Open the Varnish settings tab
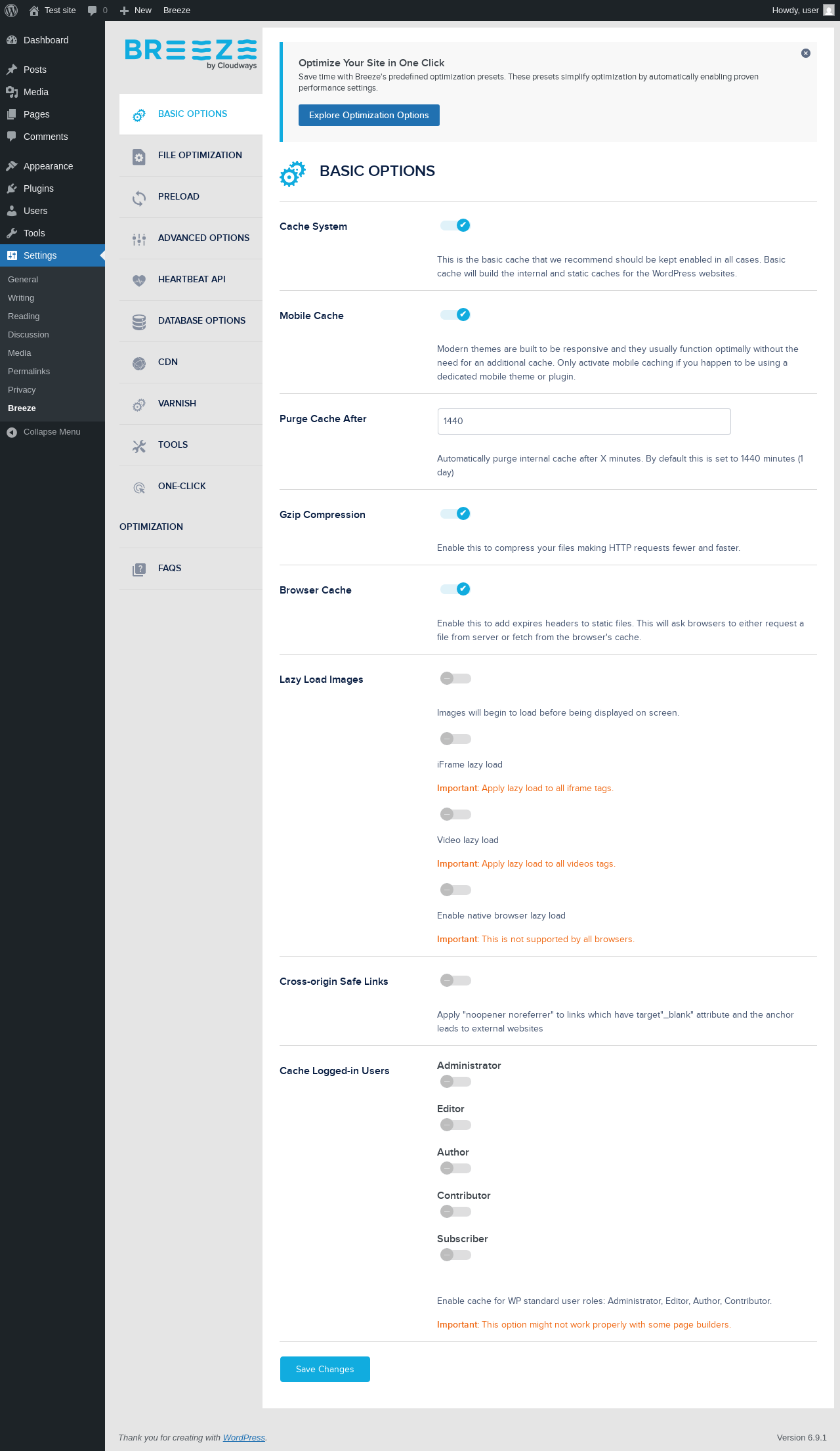Image resolution: width=840 pixels, height=1451 pixels. pyautogui.click(x=177, y=403)
